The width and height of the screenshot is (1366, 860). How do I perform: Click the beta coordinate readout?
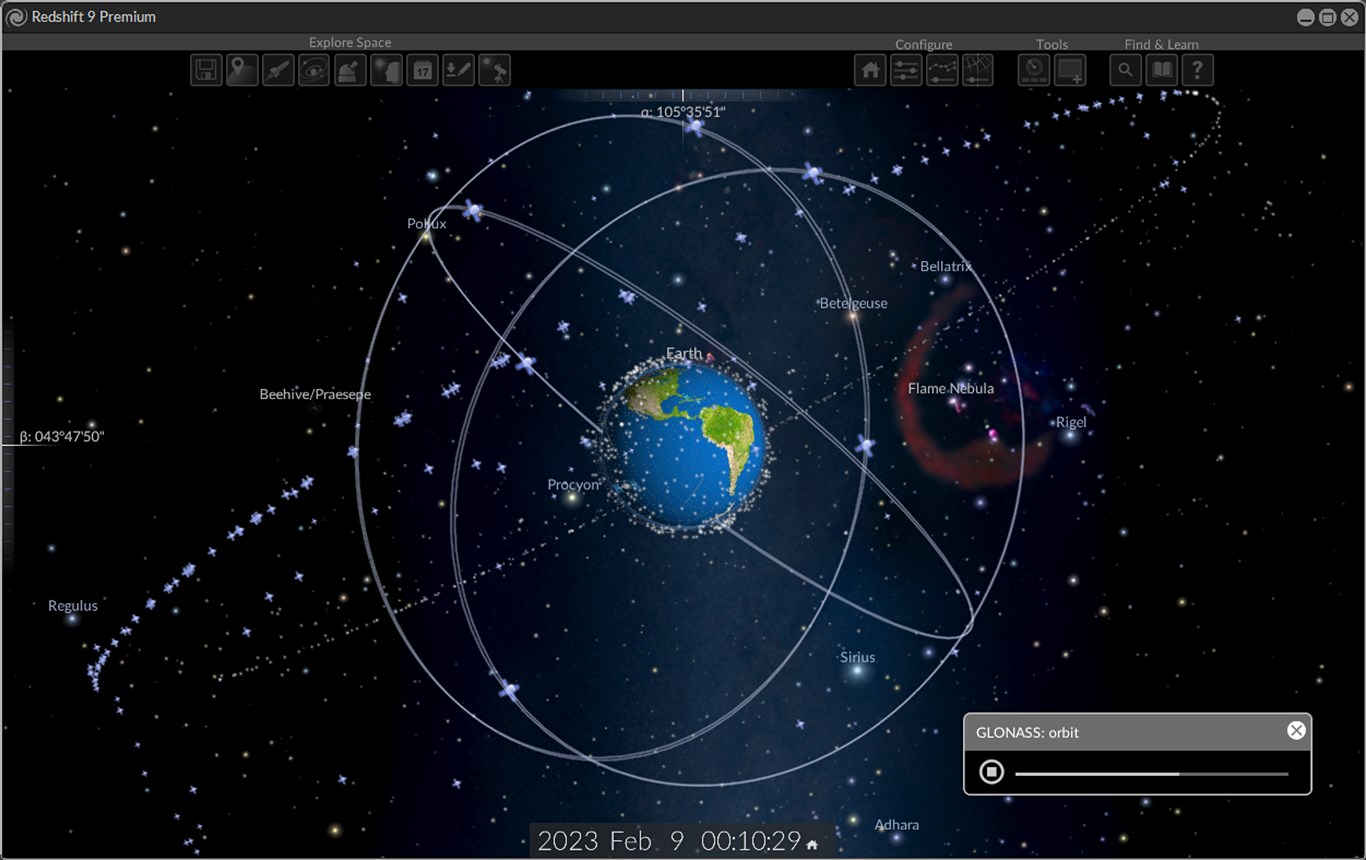(62, 437)
